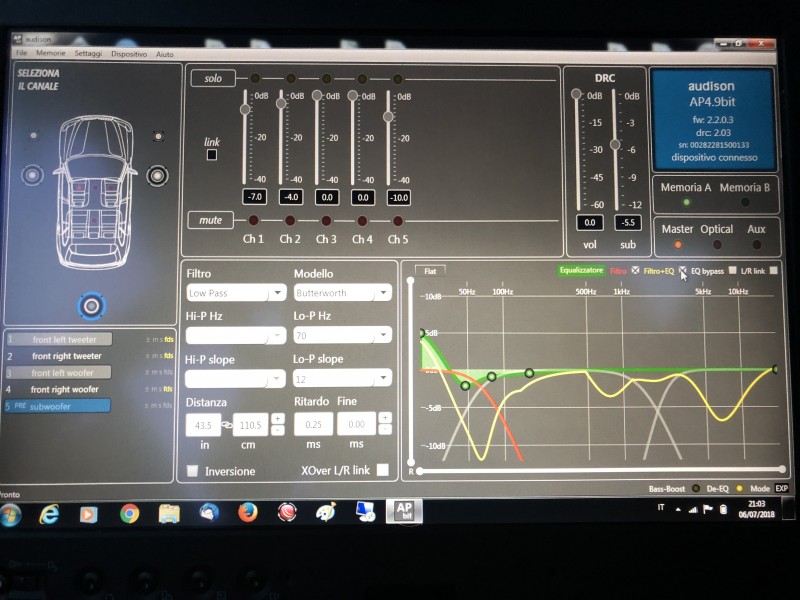Toggle the Filtro+EQ curve checkbox
Screen dimensions: 800x600
[x=683, y=270]
